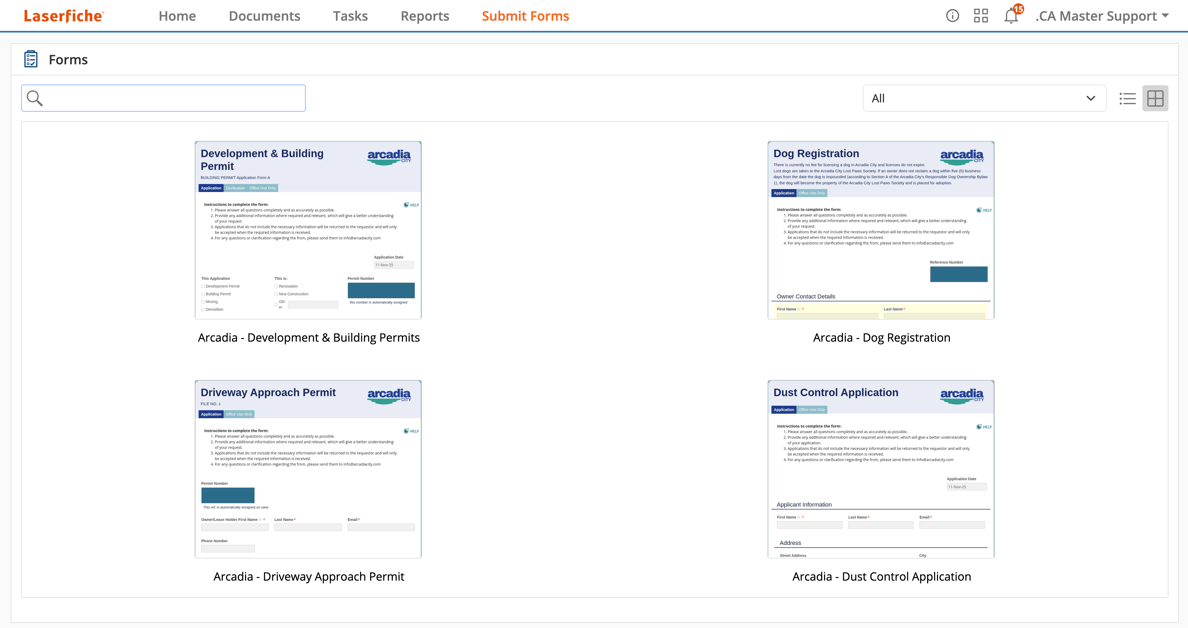The width and height of the screenshot is (1188, 628).
Task: Click the Forms clipboard icon
Action: tap(31, 59)
